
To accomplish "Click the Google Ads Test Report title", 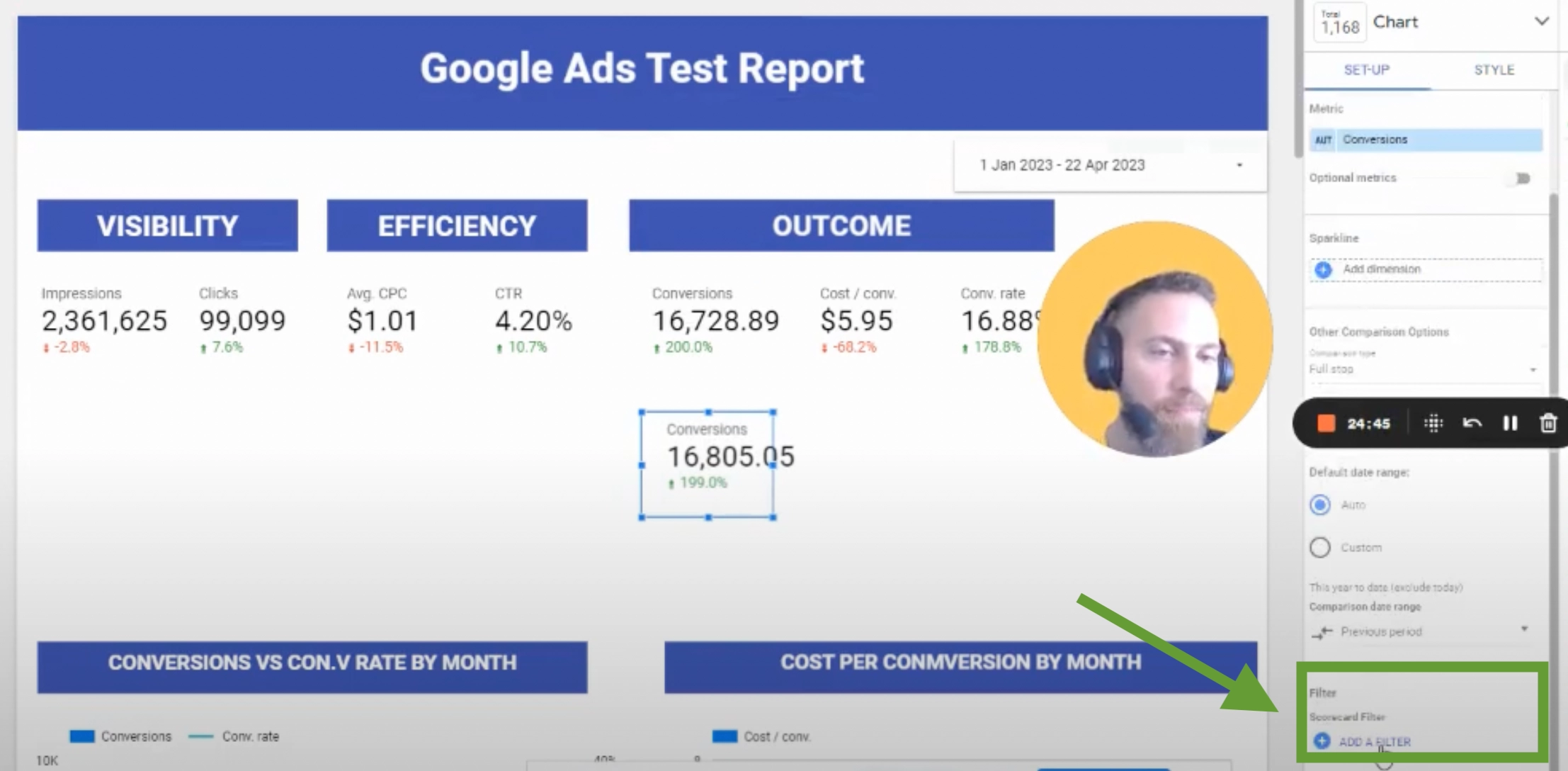I will point(642,69).
